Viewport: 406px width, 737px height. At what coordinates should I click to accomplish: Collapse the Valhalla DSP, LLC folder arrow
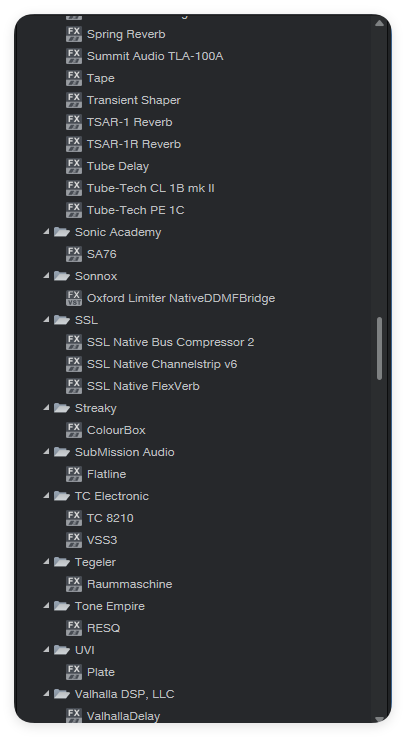tap(46, 693)
